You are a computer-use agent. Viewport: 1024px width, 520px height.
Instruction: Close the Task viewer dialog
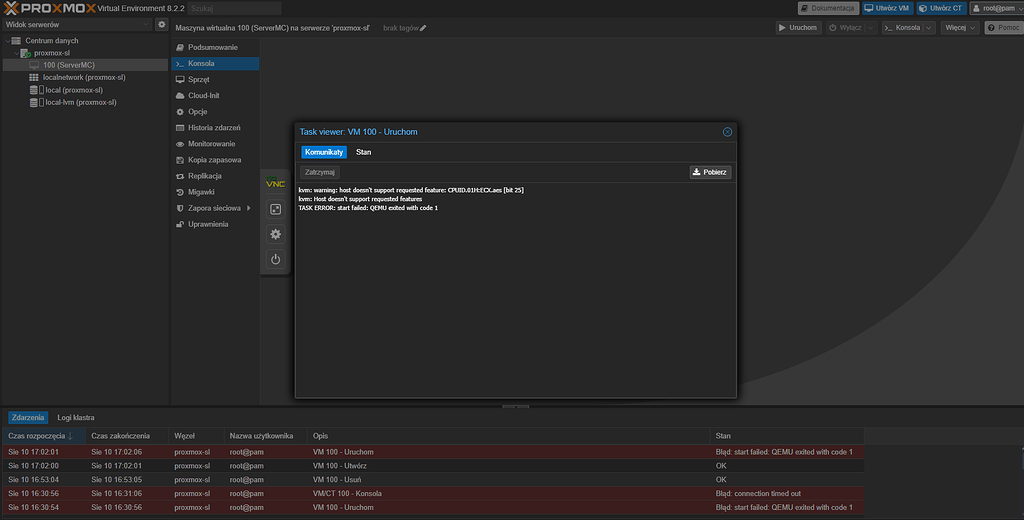(x=727, y=132)
